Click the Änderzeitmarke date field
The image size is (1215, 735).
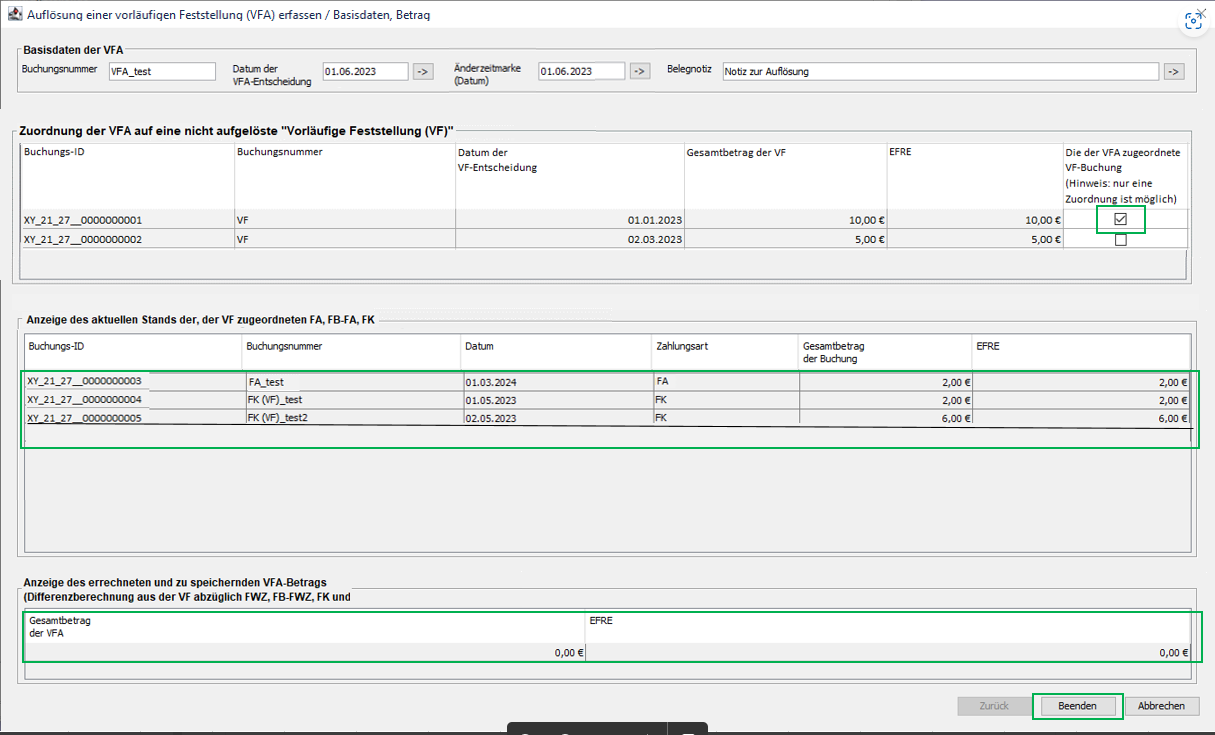coord(582,71)
